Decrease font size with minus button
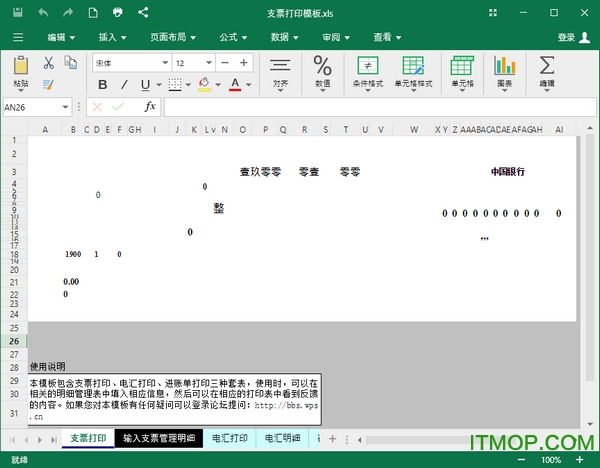Viewport: 600px width, 468px height. point(225,63)
